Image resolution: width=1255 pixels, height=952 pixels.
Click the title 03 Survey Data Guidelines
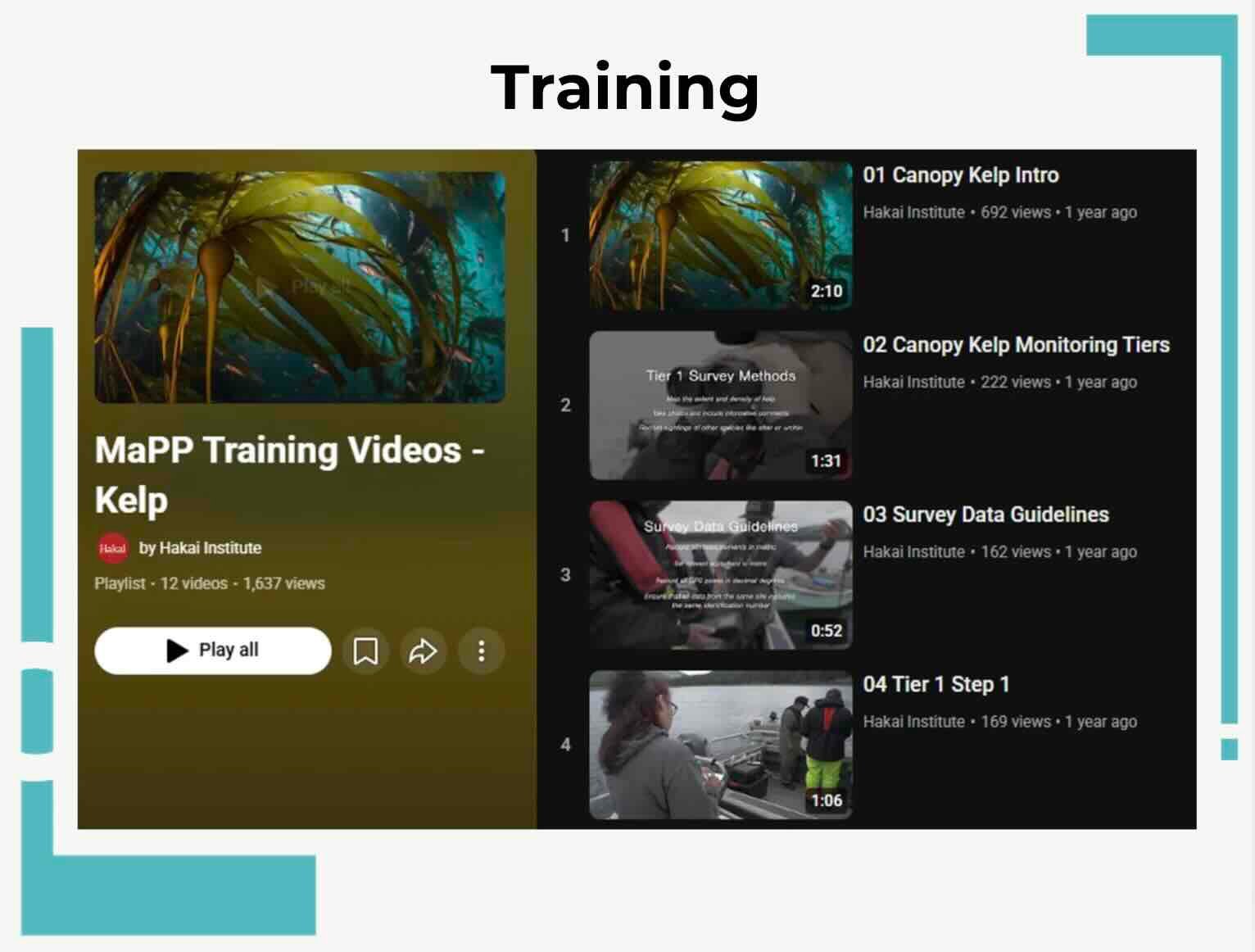pyautogui.click(x=985, y=515)
